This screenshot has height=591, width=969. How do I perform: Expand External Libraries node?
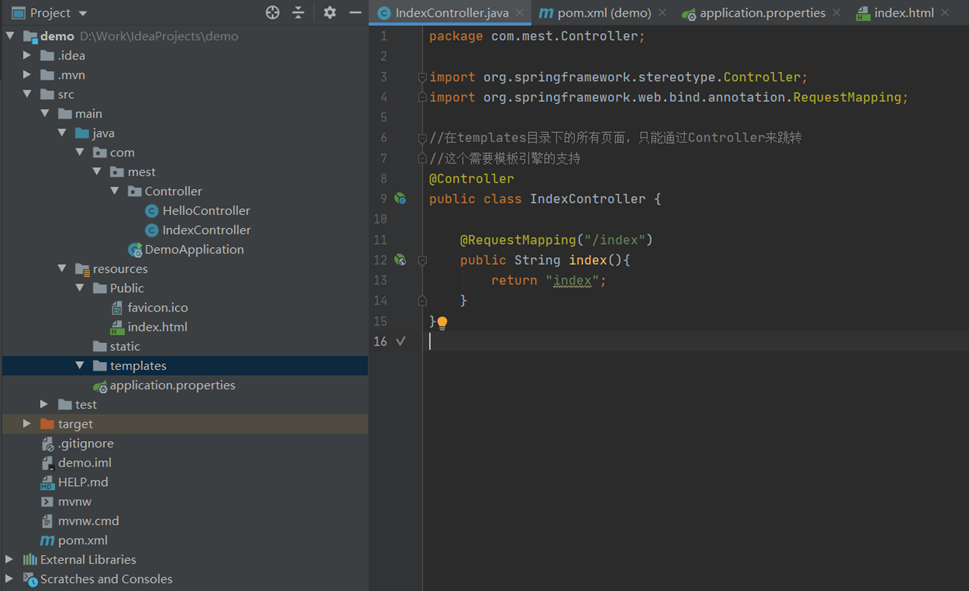point(9,559)
